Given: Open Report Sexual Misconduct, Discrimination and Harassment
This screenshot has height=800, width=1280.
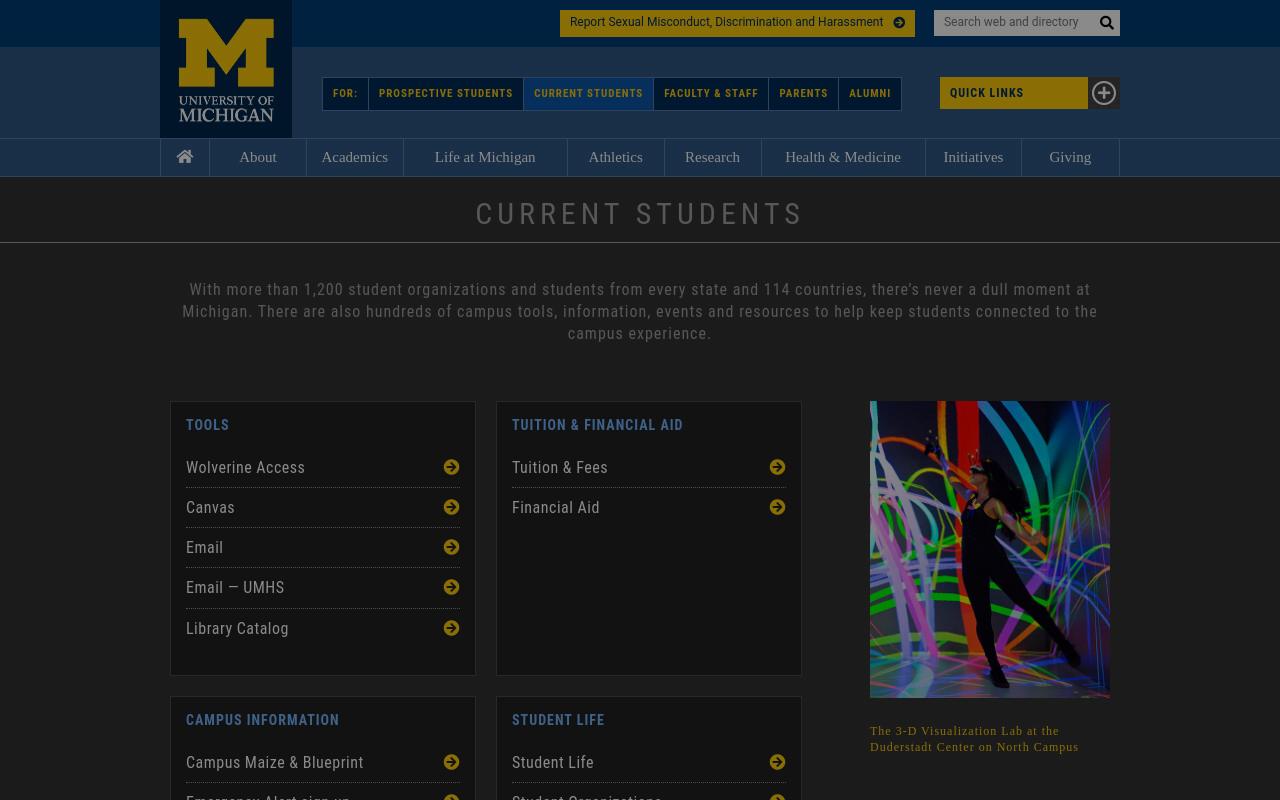Looking at the screenshot, I should point(737,22).
